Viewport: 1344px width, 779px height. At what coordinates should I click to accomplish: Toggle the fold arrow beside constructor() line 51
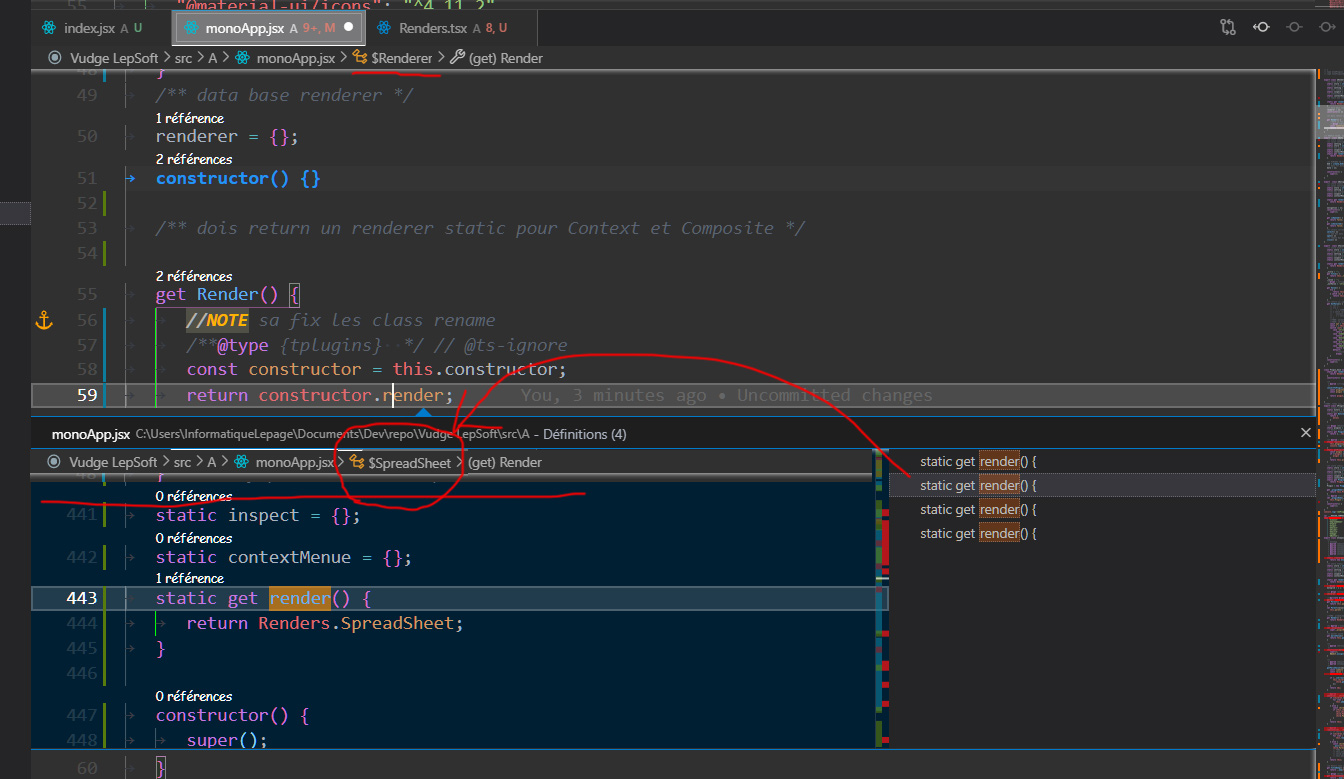coord(131,177)
